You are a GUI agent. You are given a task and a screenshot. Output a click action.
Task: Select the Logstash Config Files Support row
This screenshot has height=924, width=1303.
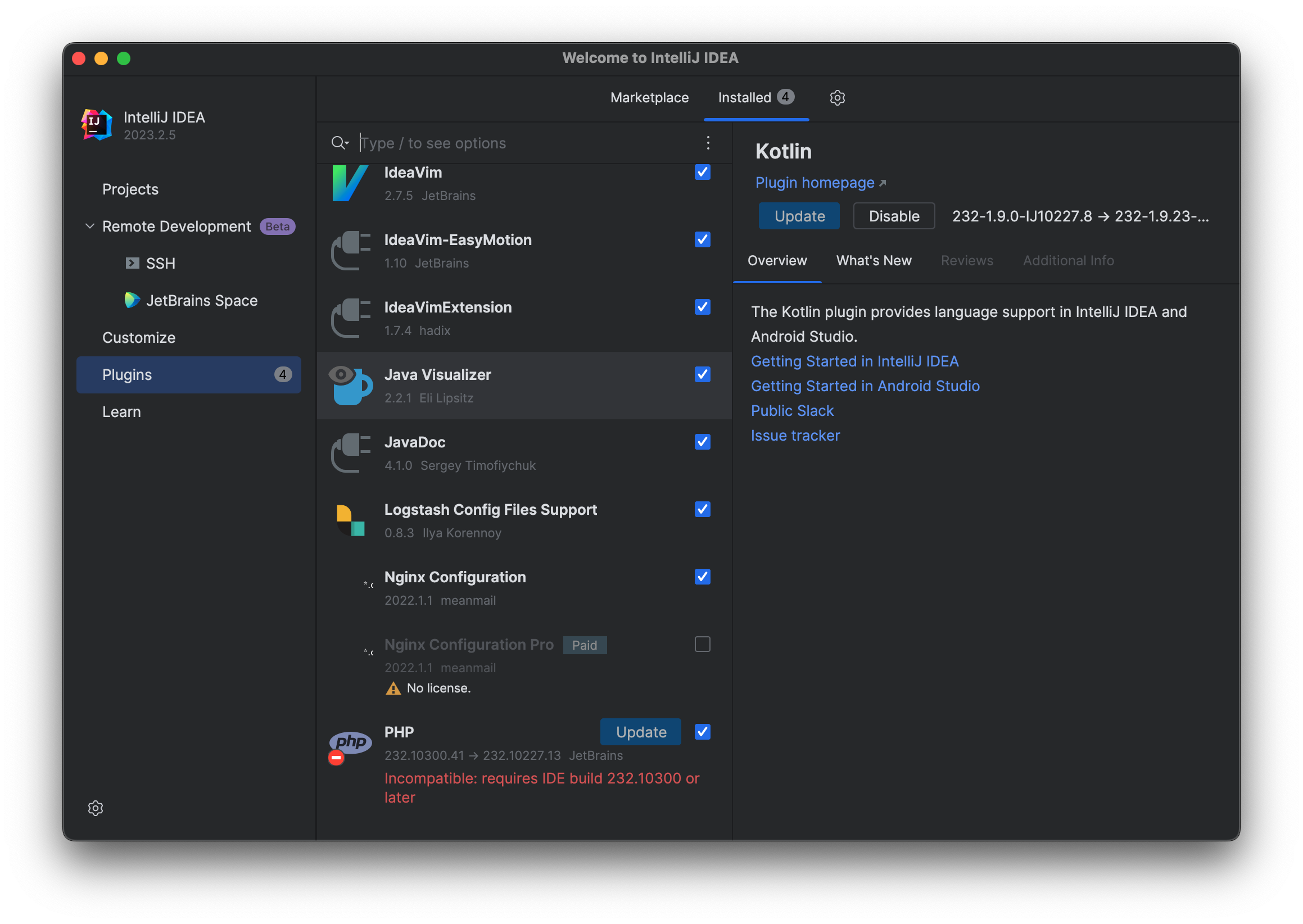[x=524, y=520]
